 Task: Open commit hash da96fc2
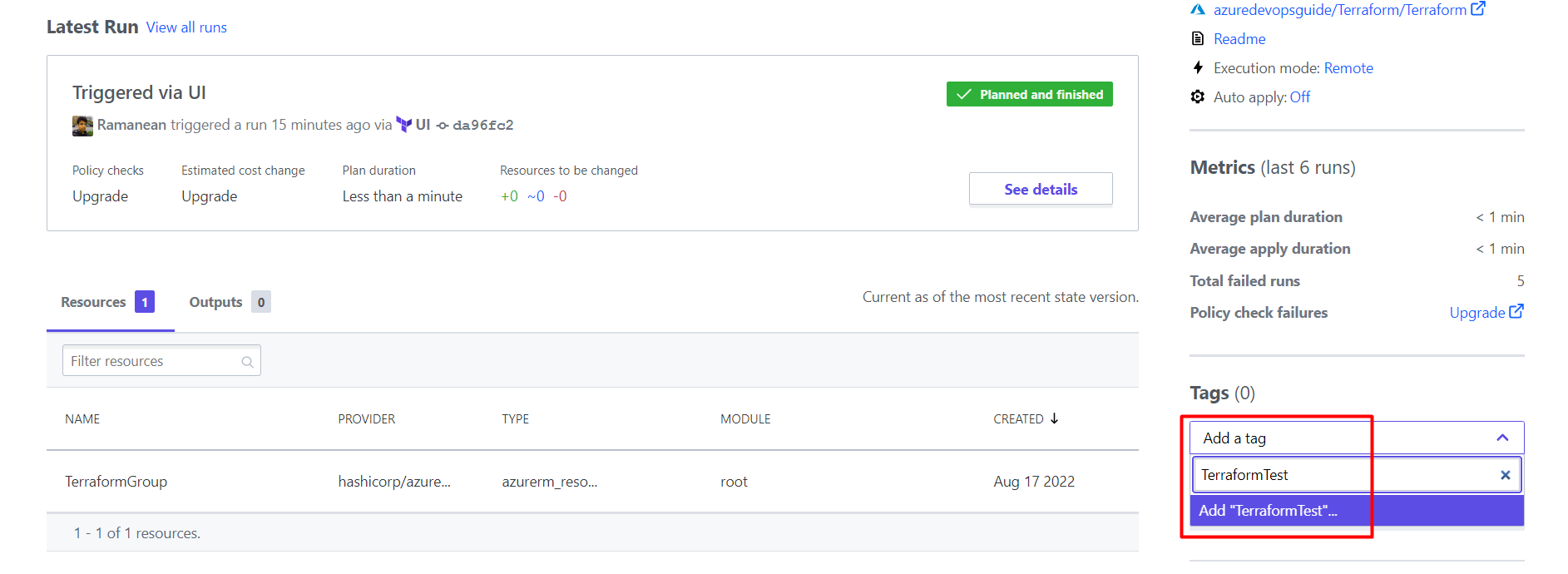[483, 126]
